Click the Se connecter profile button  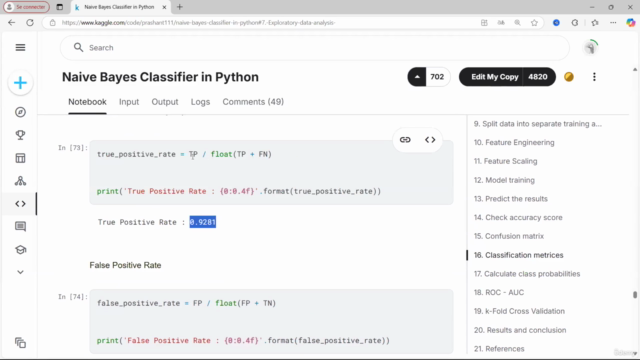(x=27, y=7)
